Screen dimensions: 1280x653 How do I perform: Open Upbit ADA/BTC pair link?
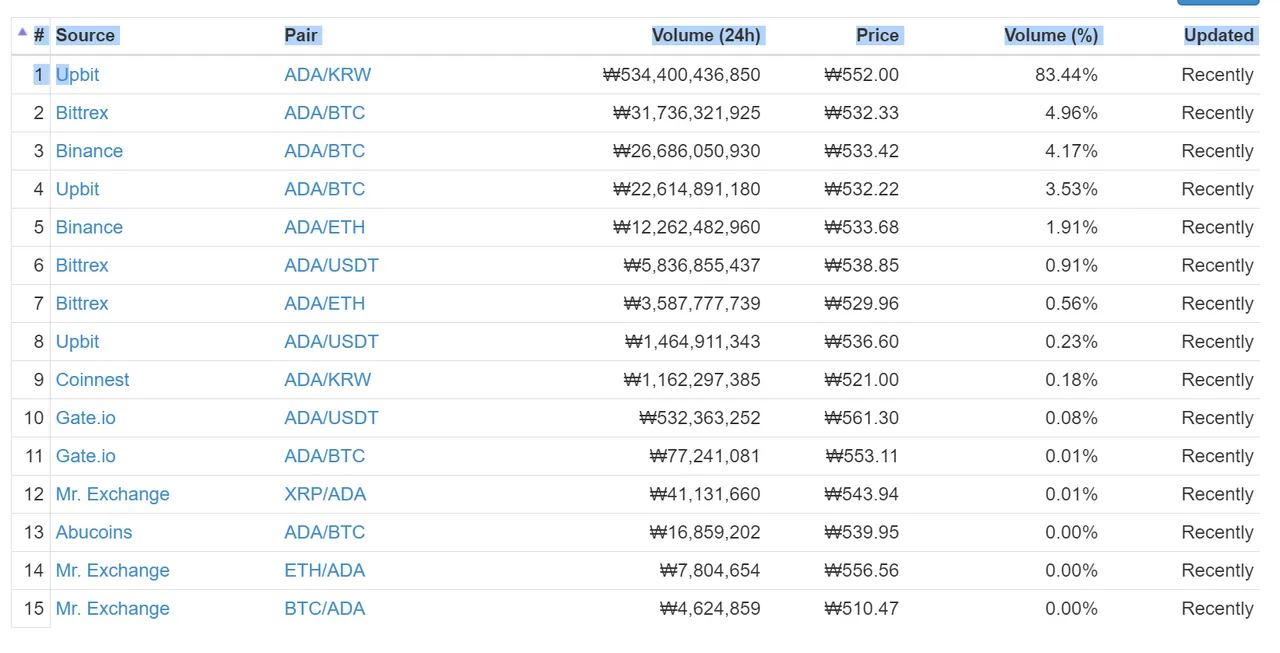pos(324,189)
